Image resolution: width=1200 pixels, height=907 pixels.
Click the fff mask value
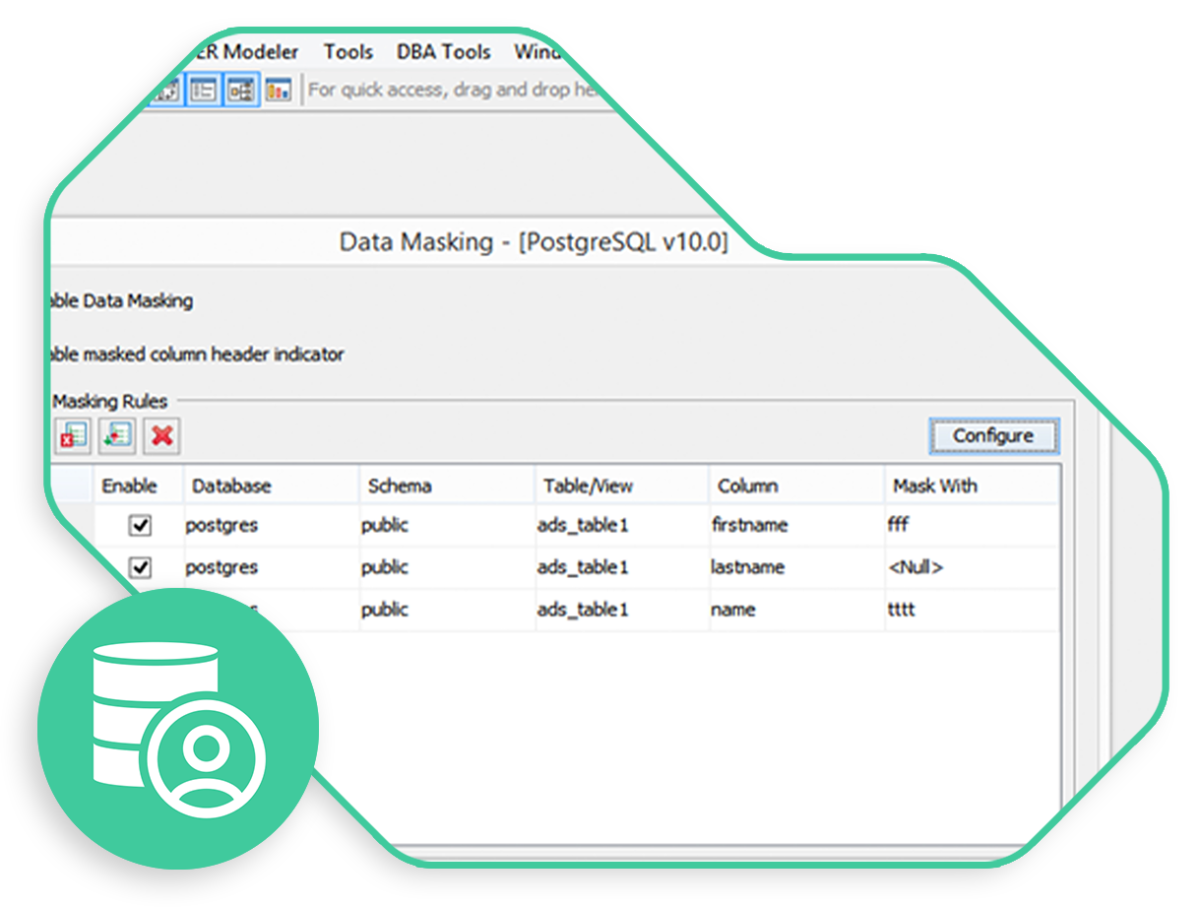pos(898,525)
